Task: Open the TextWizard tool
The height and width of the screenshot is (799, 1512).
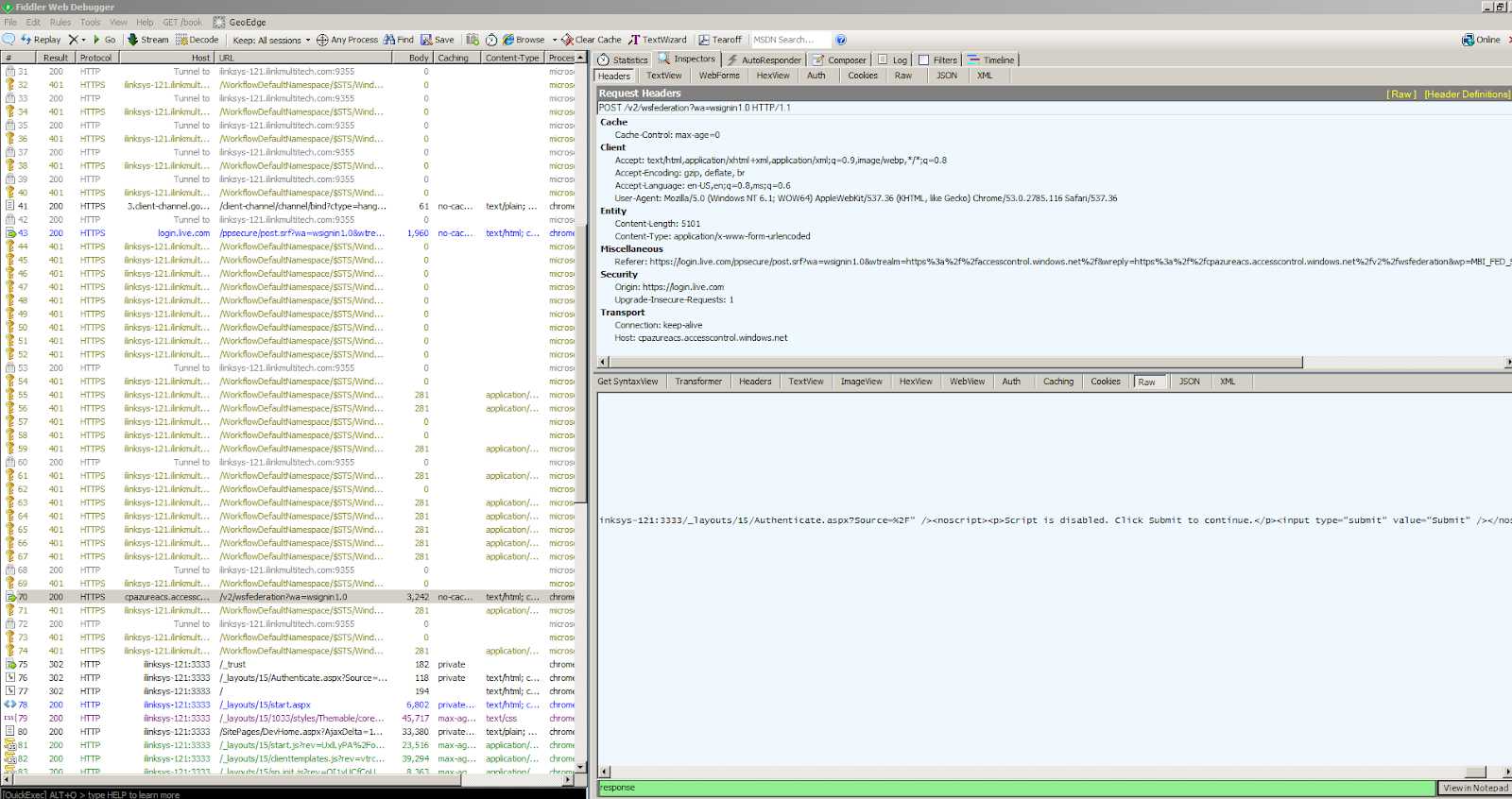Action: tap(658, 40)
